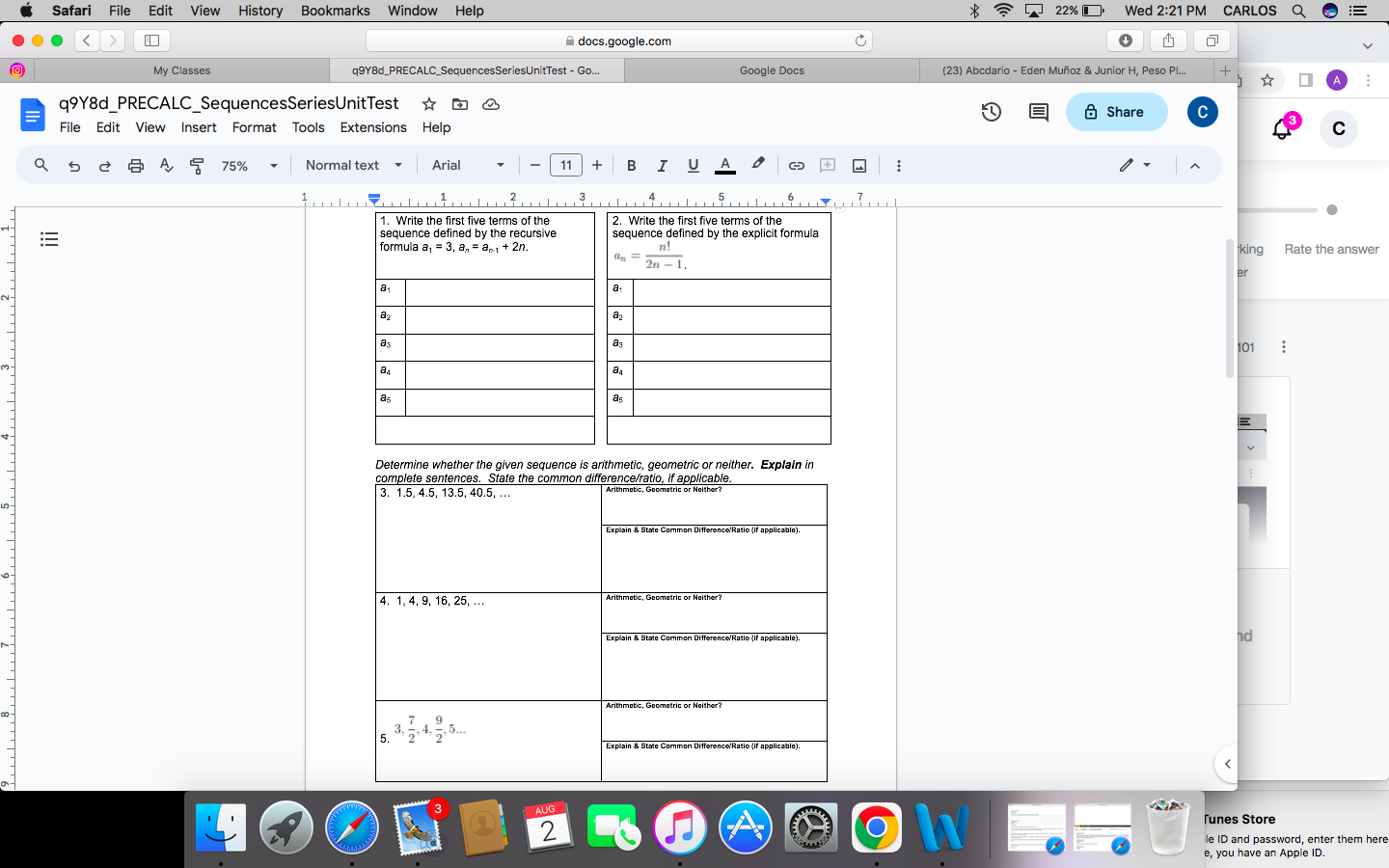Insert an image into the document

(x=858, y=165)
